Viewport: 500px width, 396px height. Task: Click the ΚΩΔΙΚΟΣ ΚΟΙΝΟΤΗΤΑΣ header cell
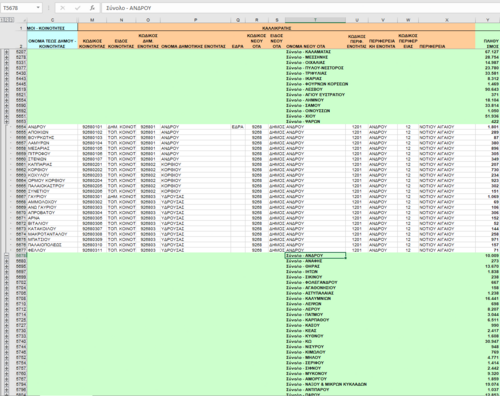click(92, 40)
